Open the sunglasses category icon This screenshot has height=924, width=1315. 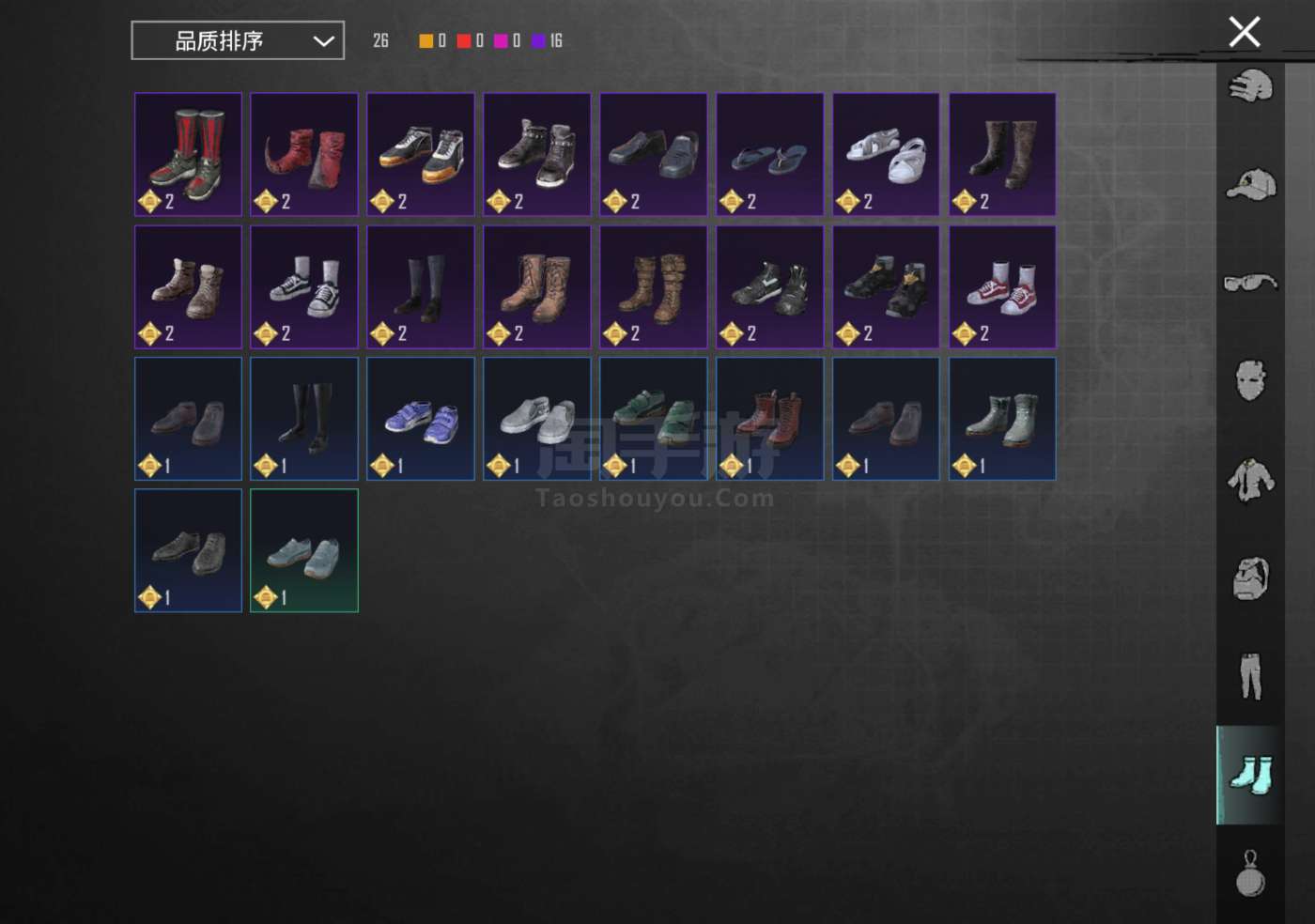[1250, 282]
